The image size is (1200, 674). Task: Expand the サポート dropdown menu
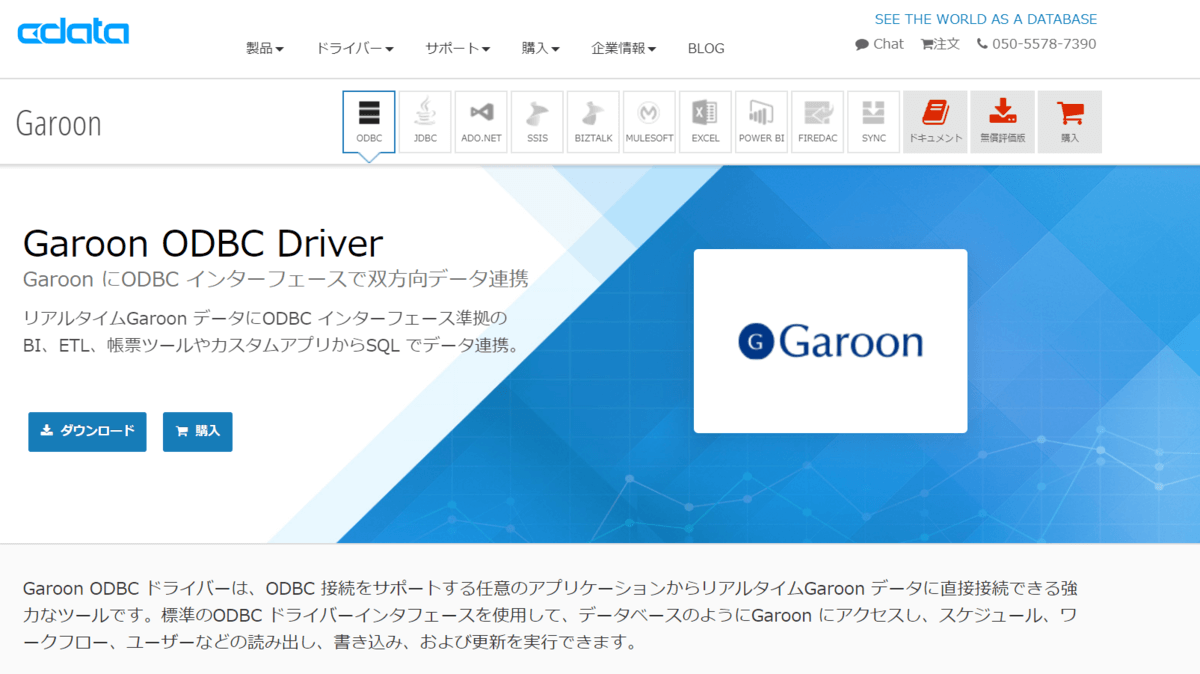click(457, 48)
